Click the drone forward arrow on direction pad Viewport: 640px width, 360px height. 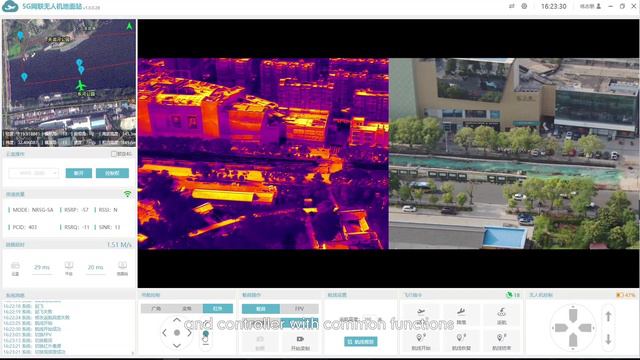(x=573, y=315)
